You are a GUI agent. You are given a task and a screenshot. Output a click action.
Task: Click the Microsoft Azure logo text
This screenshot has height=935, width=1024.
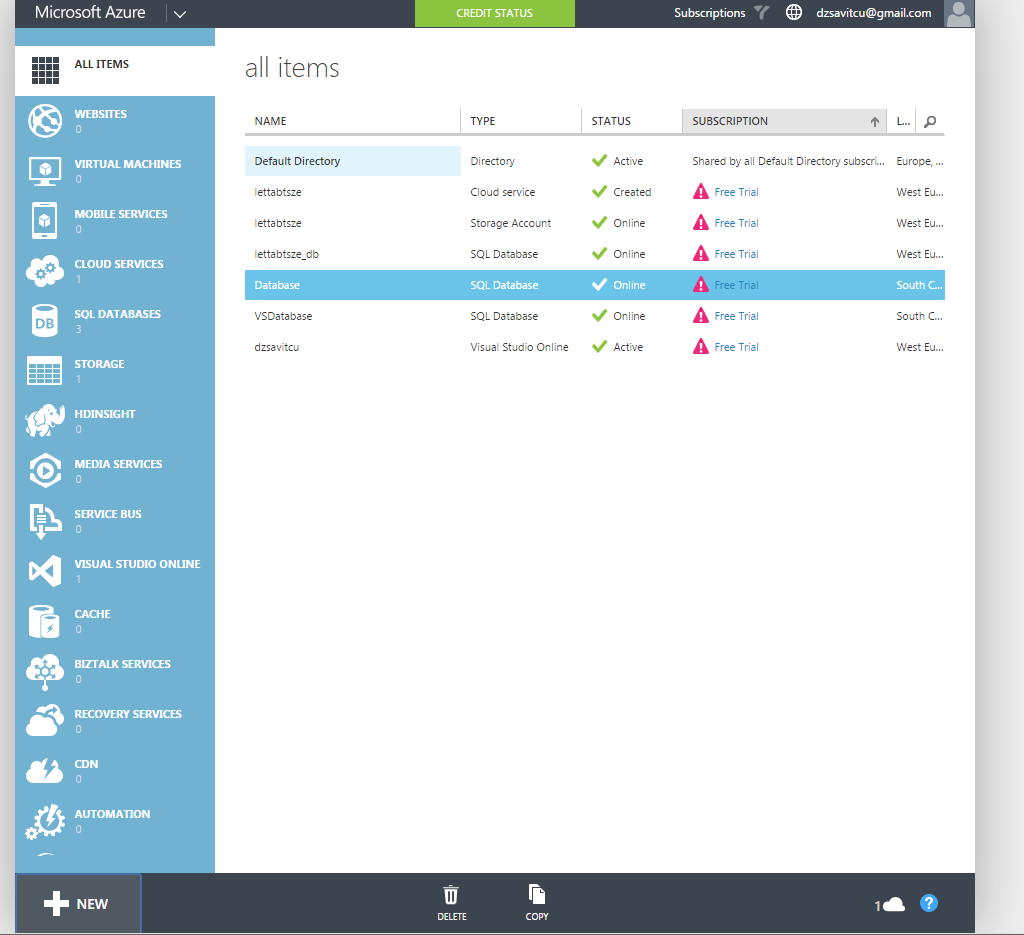pos(90,12)
